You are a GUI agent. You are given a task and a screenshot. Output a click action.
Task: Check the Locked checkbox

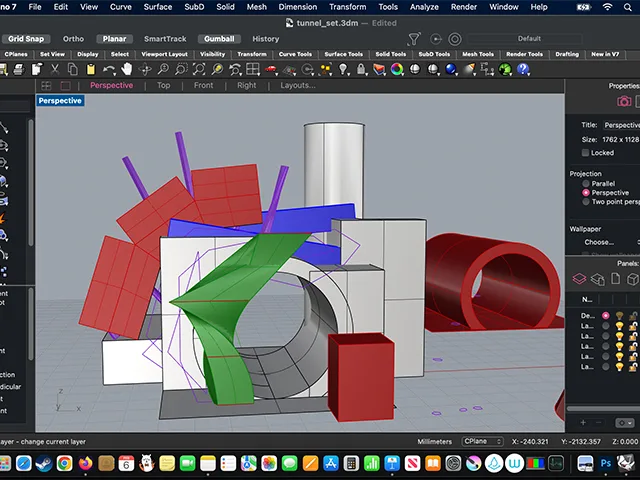585,153
